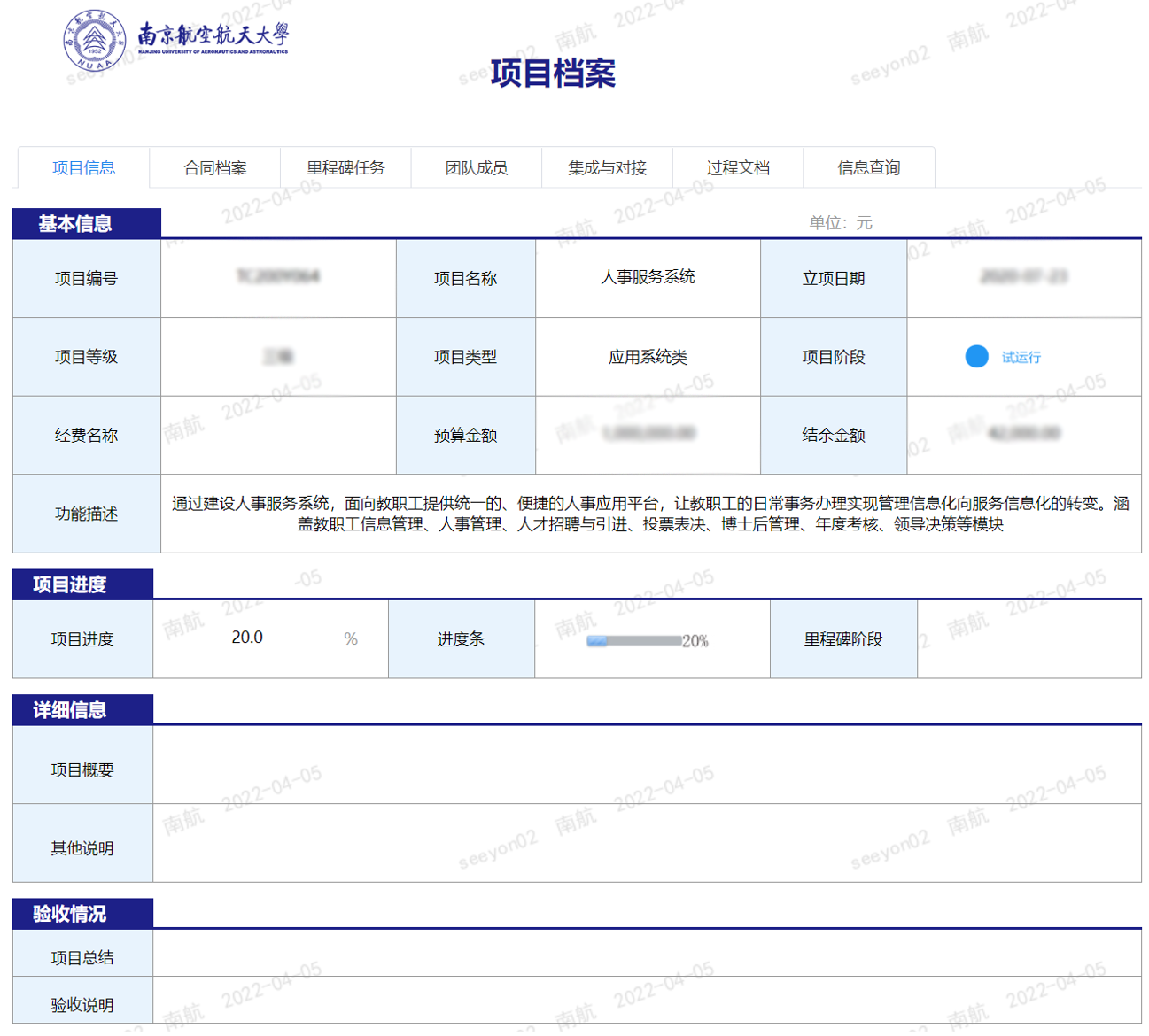This screenshot has width=1149, height=1036.
Task: Click the 项目概要 empty content field
Action: point(647,765)
